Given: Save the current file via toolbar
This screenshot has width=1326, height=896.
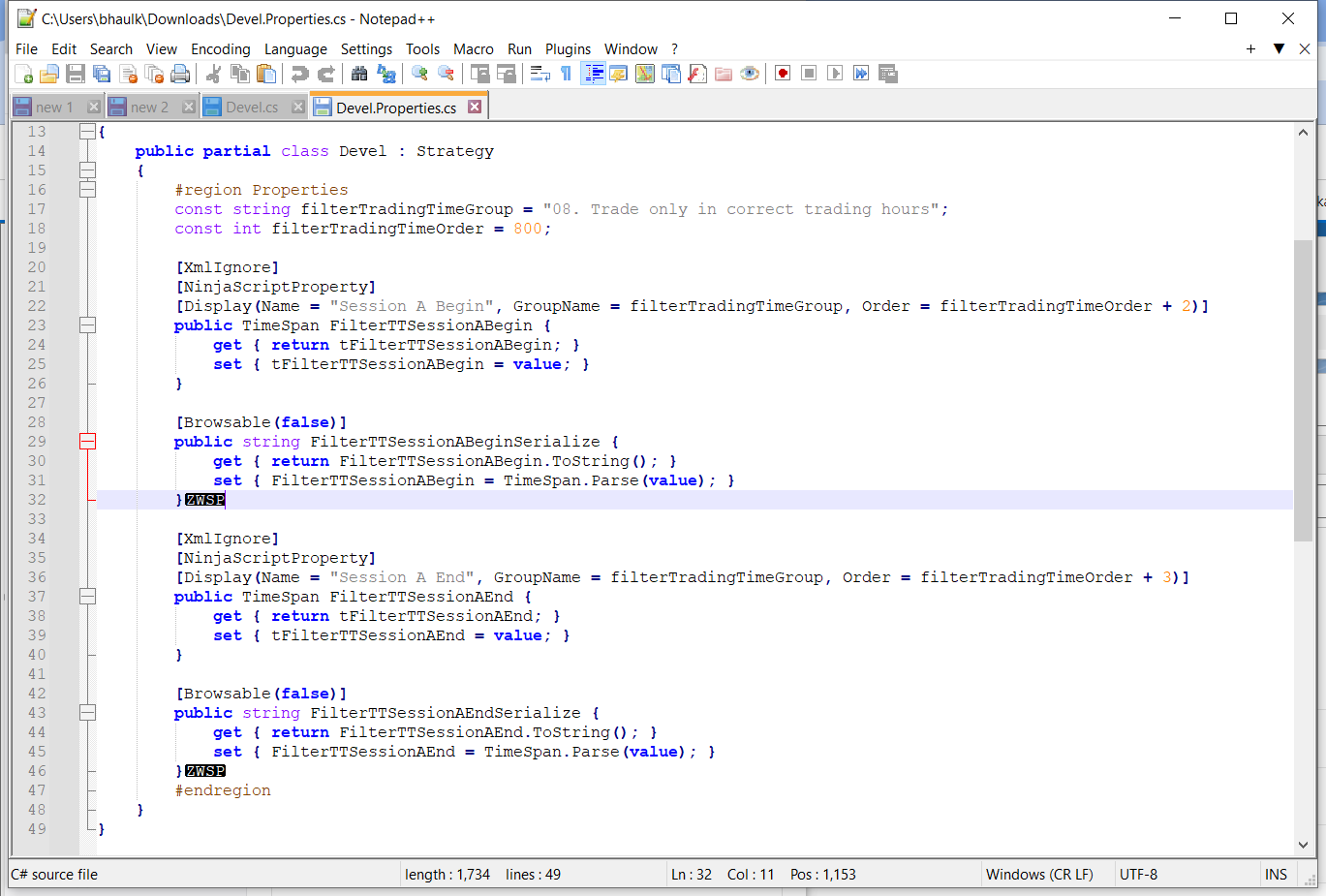Looking at the screenshot, I should 76,74.
